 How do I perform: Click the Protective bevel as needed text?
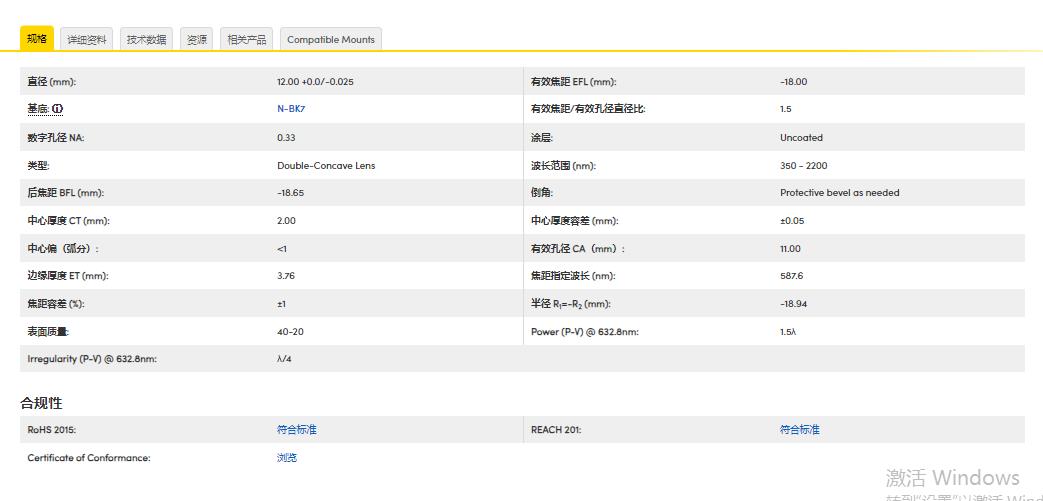coord(839,193)
